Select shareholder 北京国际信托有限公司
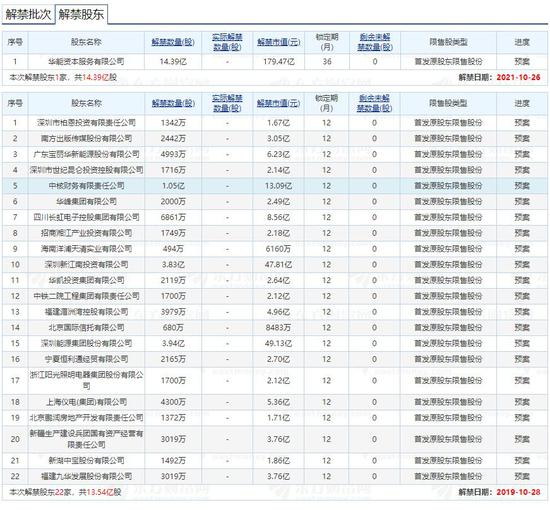Image resolution: width=550 pixels, height=510 pixels. [86, 328]
